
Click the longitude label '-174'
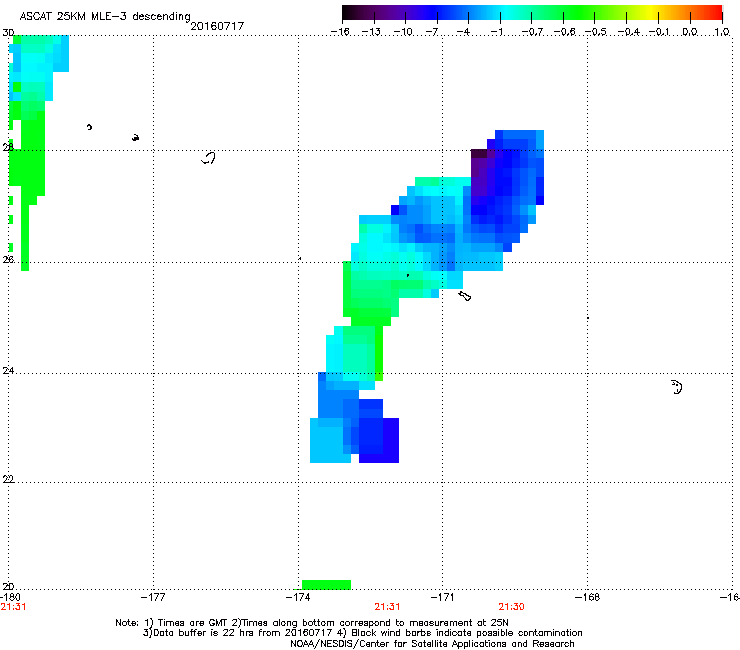(298, 597)
